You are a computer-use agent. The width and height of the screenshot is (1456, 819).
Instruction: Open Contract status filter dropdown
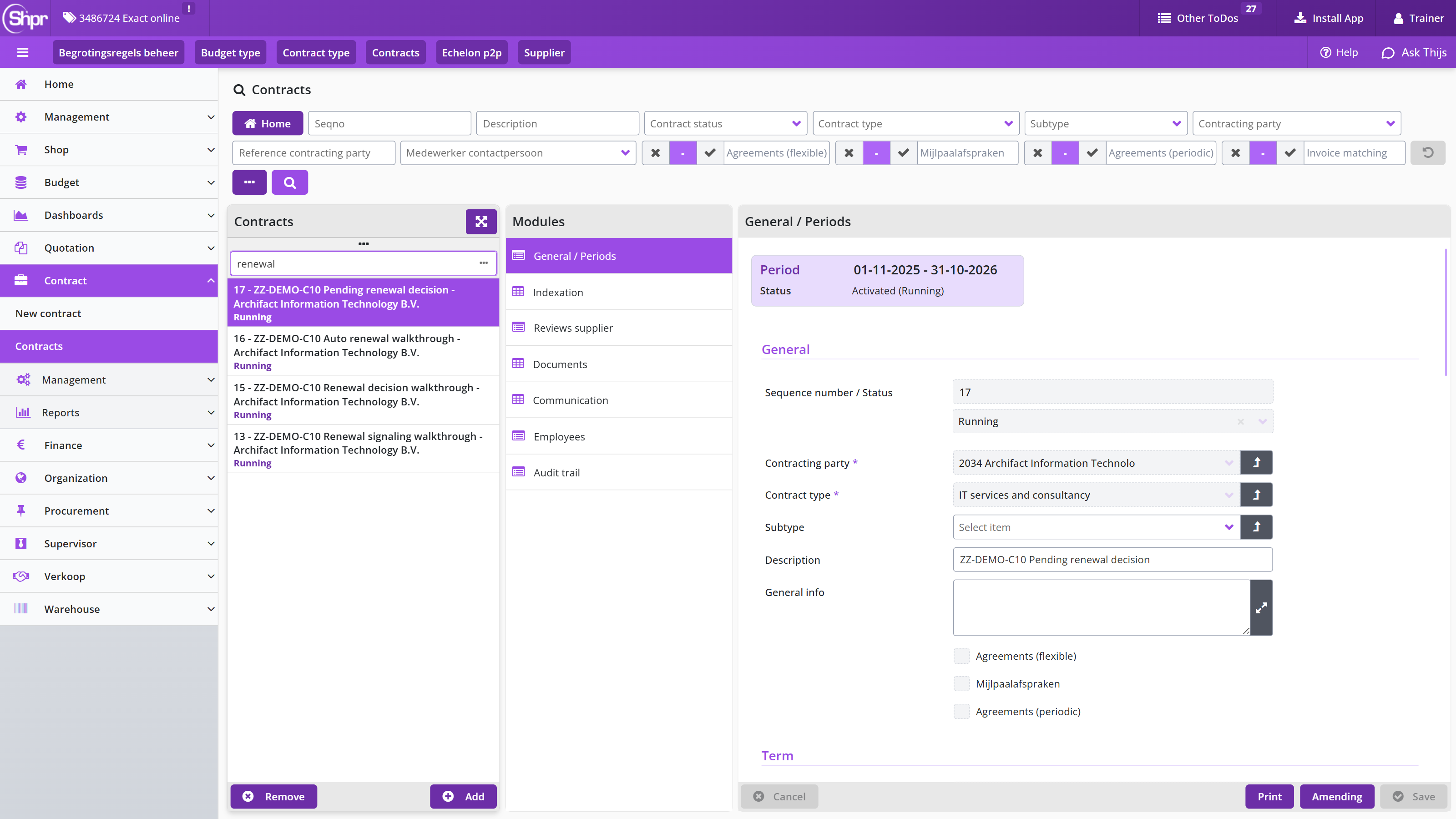click(725, 123)
